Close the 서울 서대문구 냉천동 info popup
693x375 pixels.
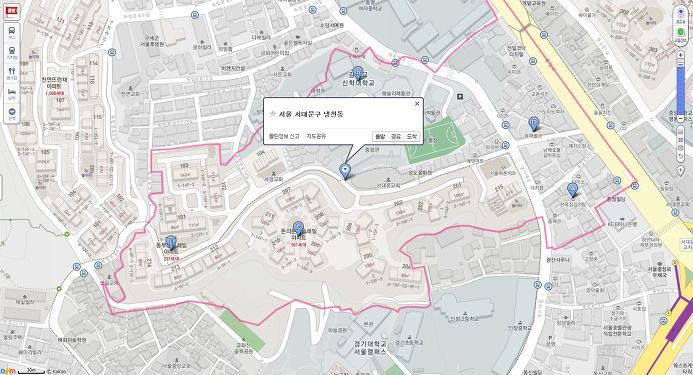417,104
